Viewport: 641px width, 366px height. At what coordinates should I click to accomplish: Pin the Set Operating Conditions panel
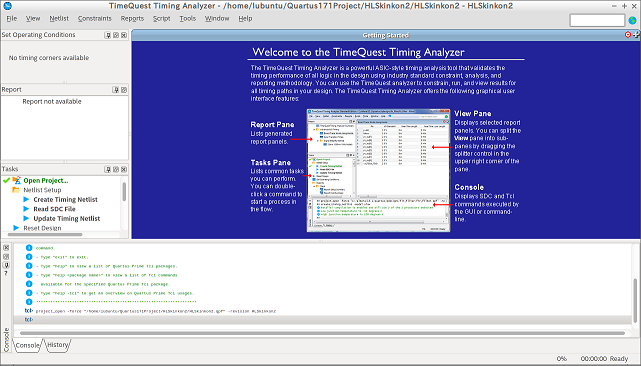(x=108, y=35)
